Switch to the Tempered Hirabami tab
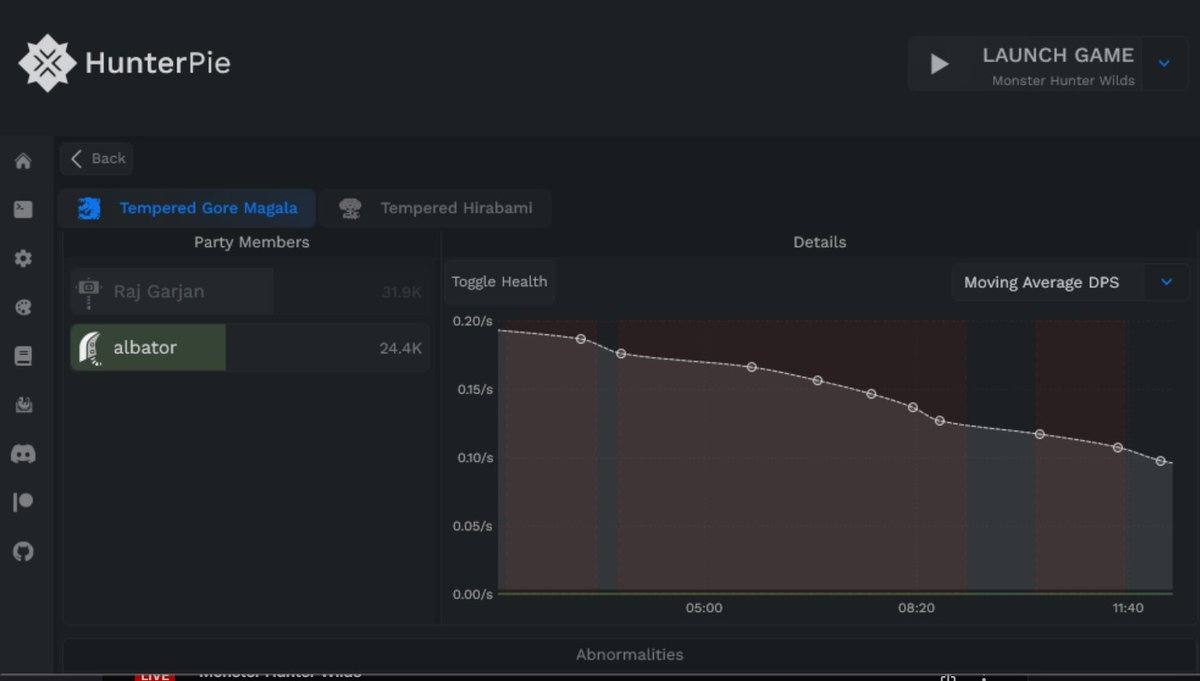The height and width of the screenshot is (681, 1200). (435, 208)
